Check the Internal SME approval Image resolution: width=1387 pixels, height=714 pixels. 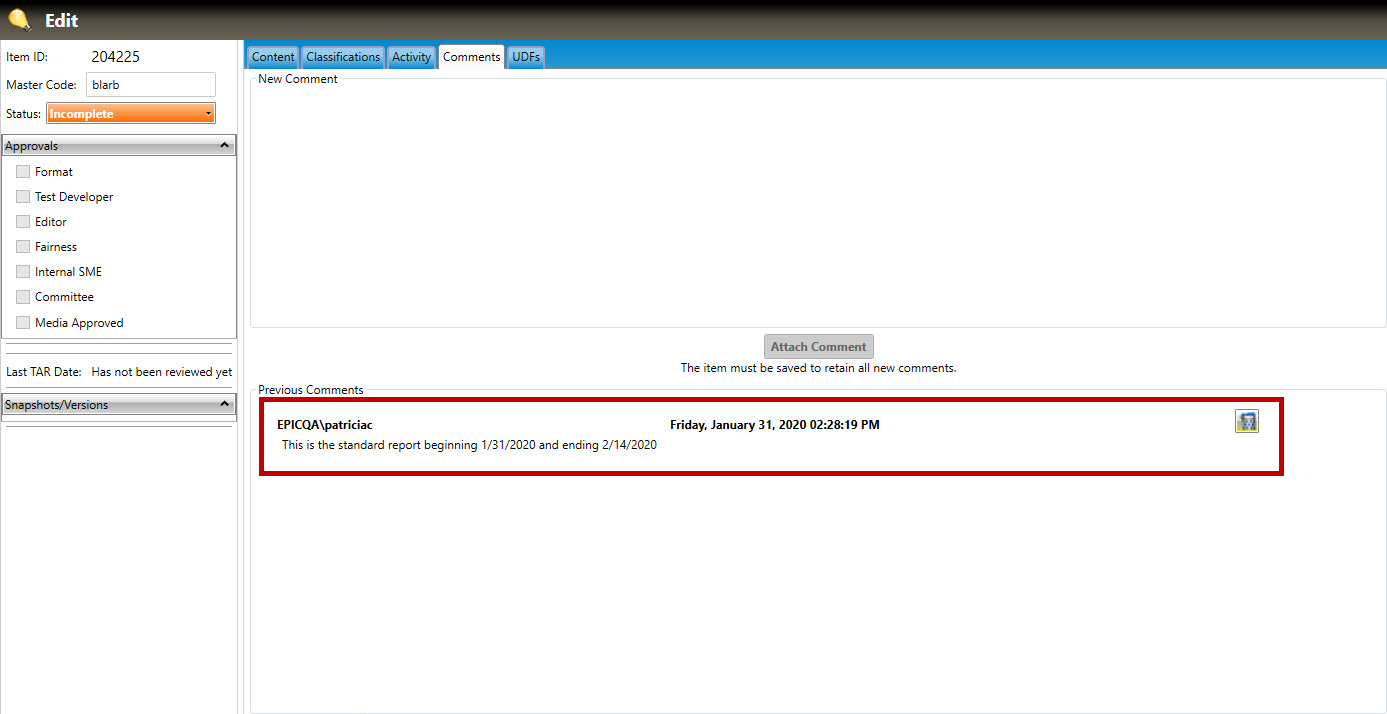23,272
